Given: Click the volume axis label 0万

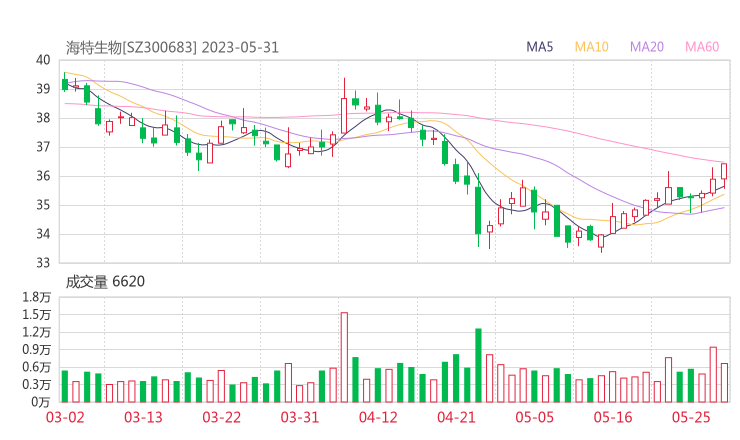Looking at the screenshot, I should coord(41,402).
